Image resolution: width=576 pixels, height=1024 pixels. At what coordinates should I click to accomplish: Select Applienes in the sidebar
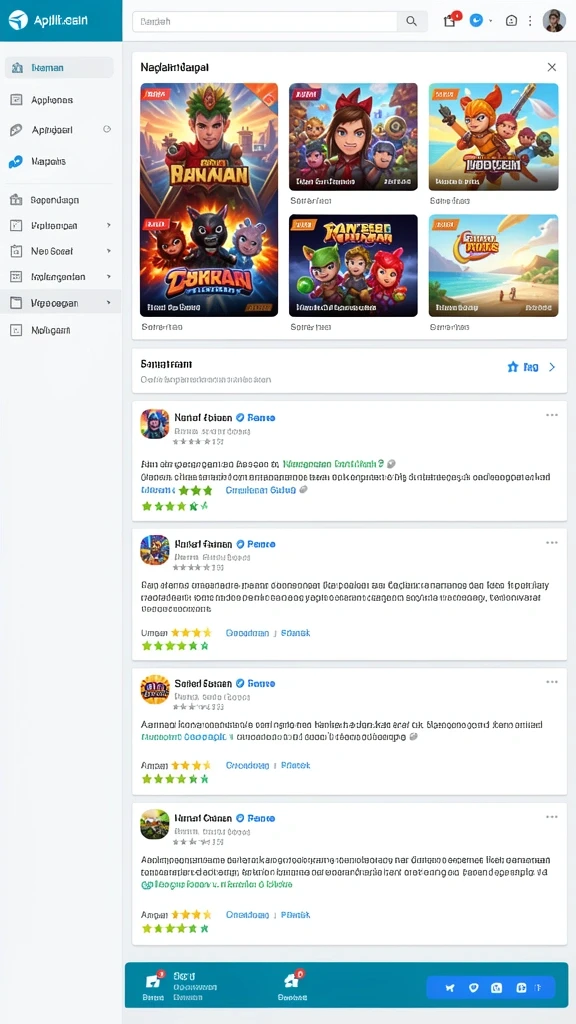point(52,100)
